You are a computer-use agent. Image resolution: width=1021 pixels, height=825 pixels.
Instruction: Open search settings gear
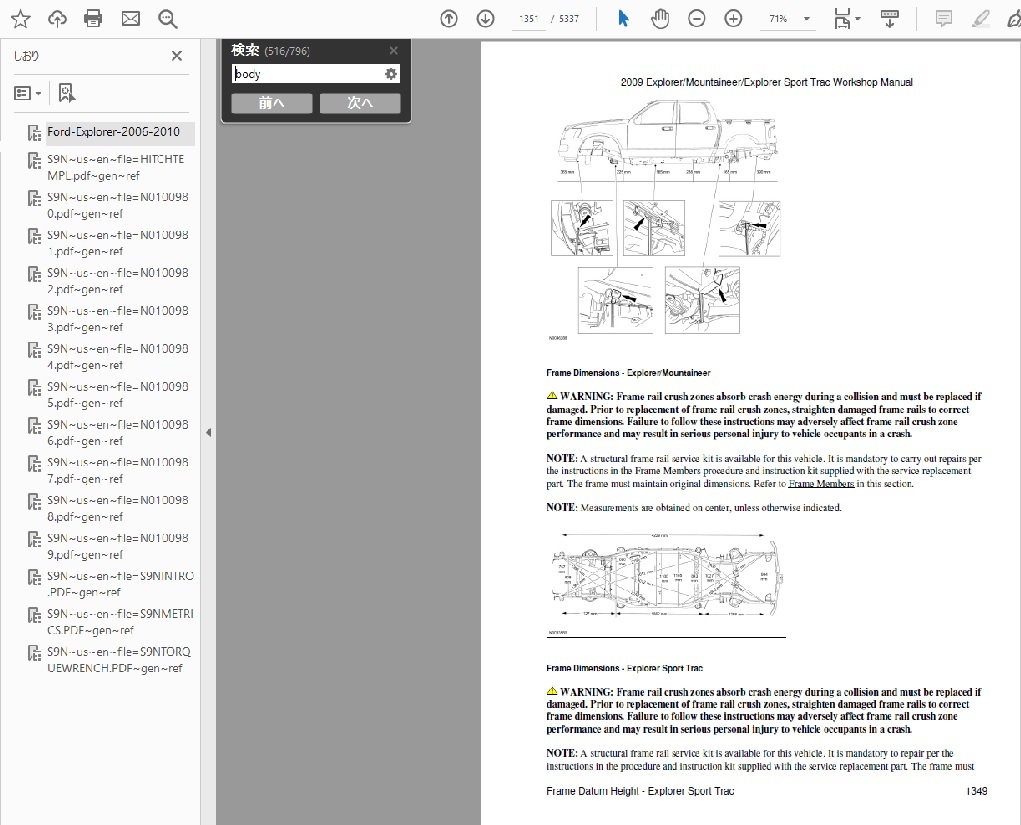(x=391, y=74)
